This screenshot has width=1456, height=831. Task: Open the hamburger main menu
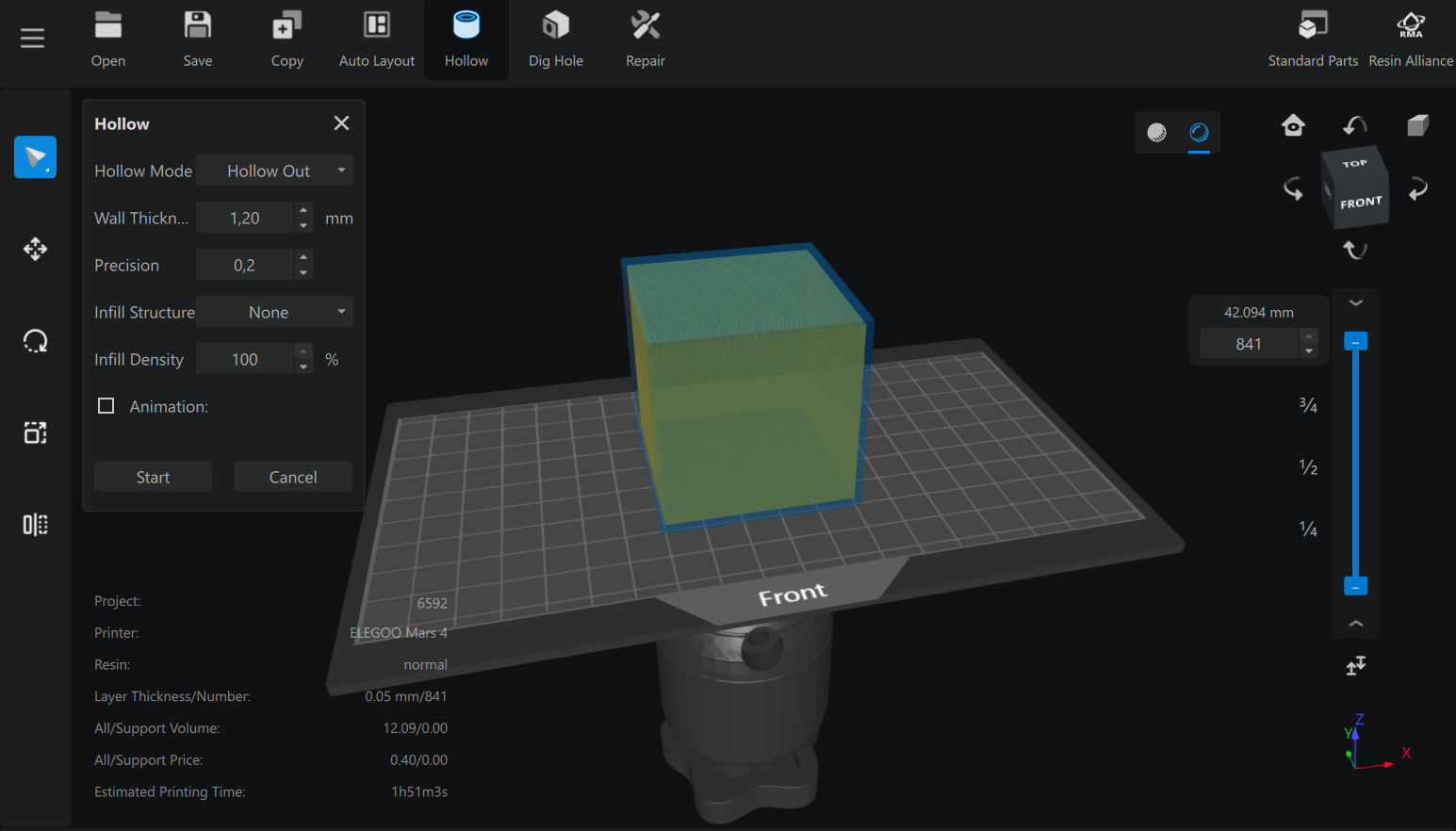point(32,38)
